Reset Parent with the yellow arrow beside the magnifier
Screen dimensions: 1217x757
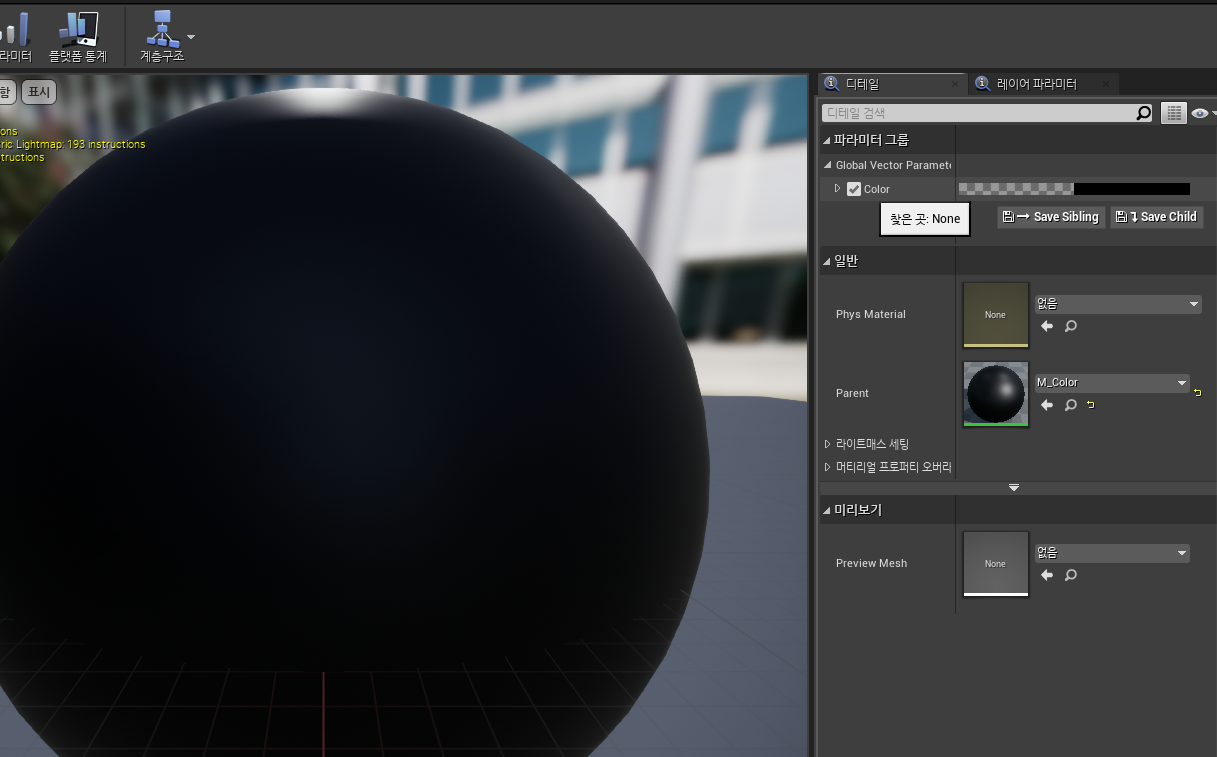tap(1091, 405)
